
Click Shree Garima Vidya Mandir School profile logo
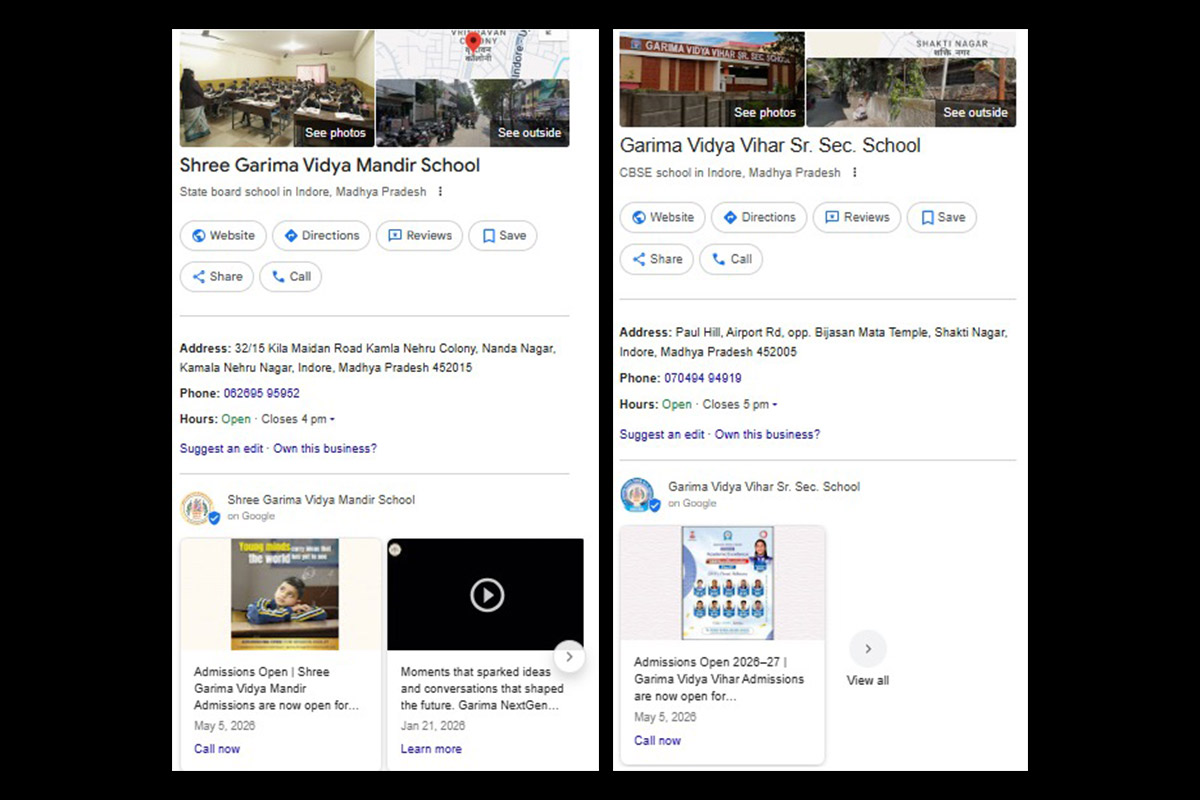point(198,508)
